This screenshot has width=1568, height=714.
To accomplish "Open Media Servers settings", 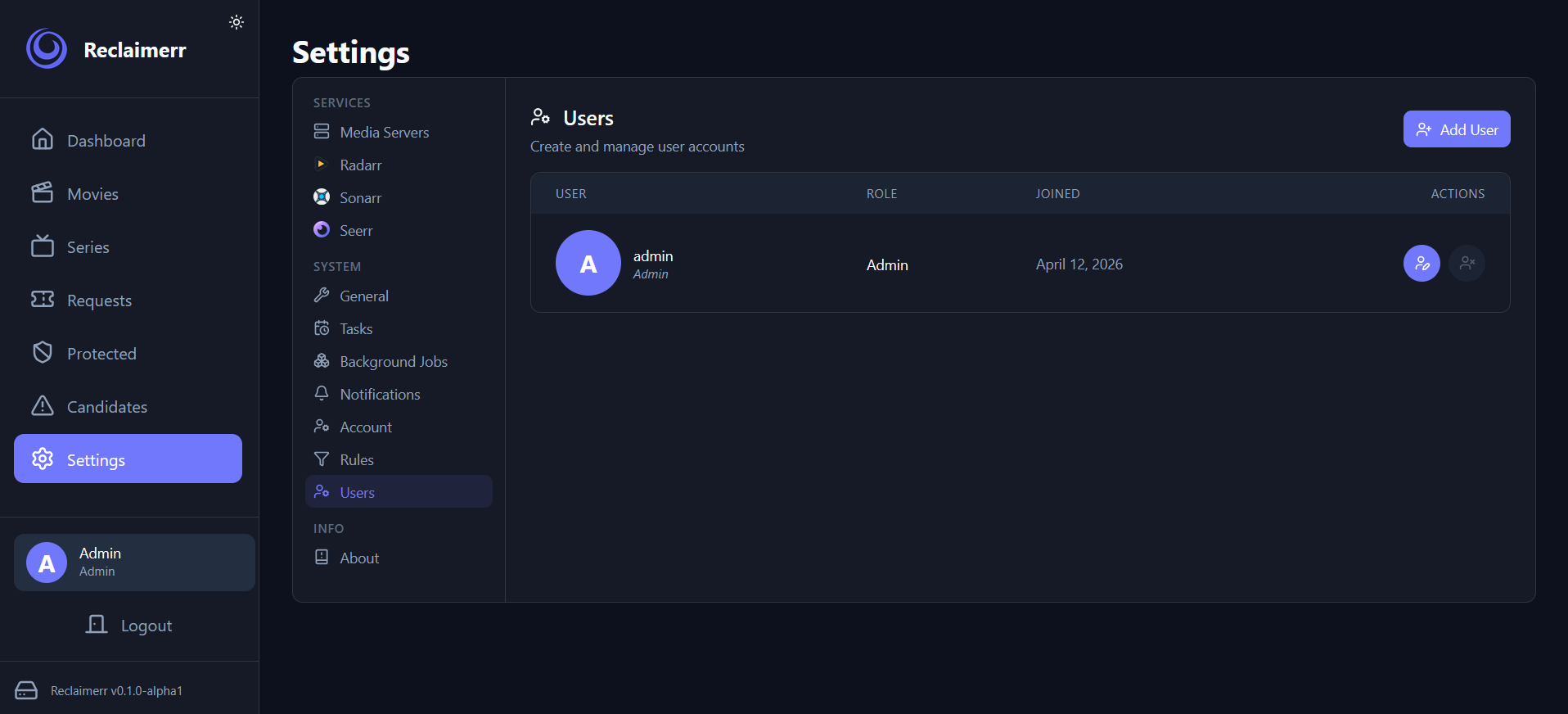I will (x=399, y=132).
